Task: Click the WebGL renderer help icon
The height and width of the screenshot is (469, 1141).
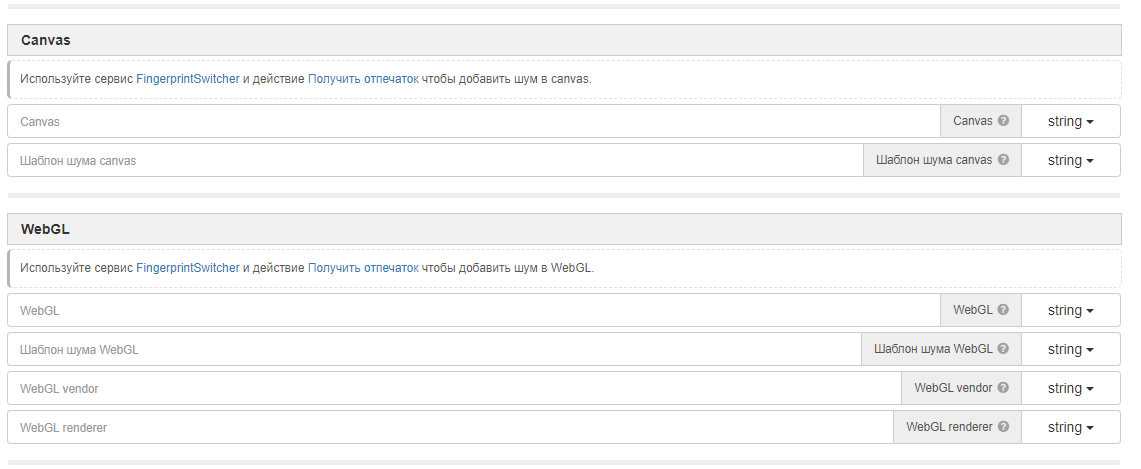Action: coord(1003,427)
